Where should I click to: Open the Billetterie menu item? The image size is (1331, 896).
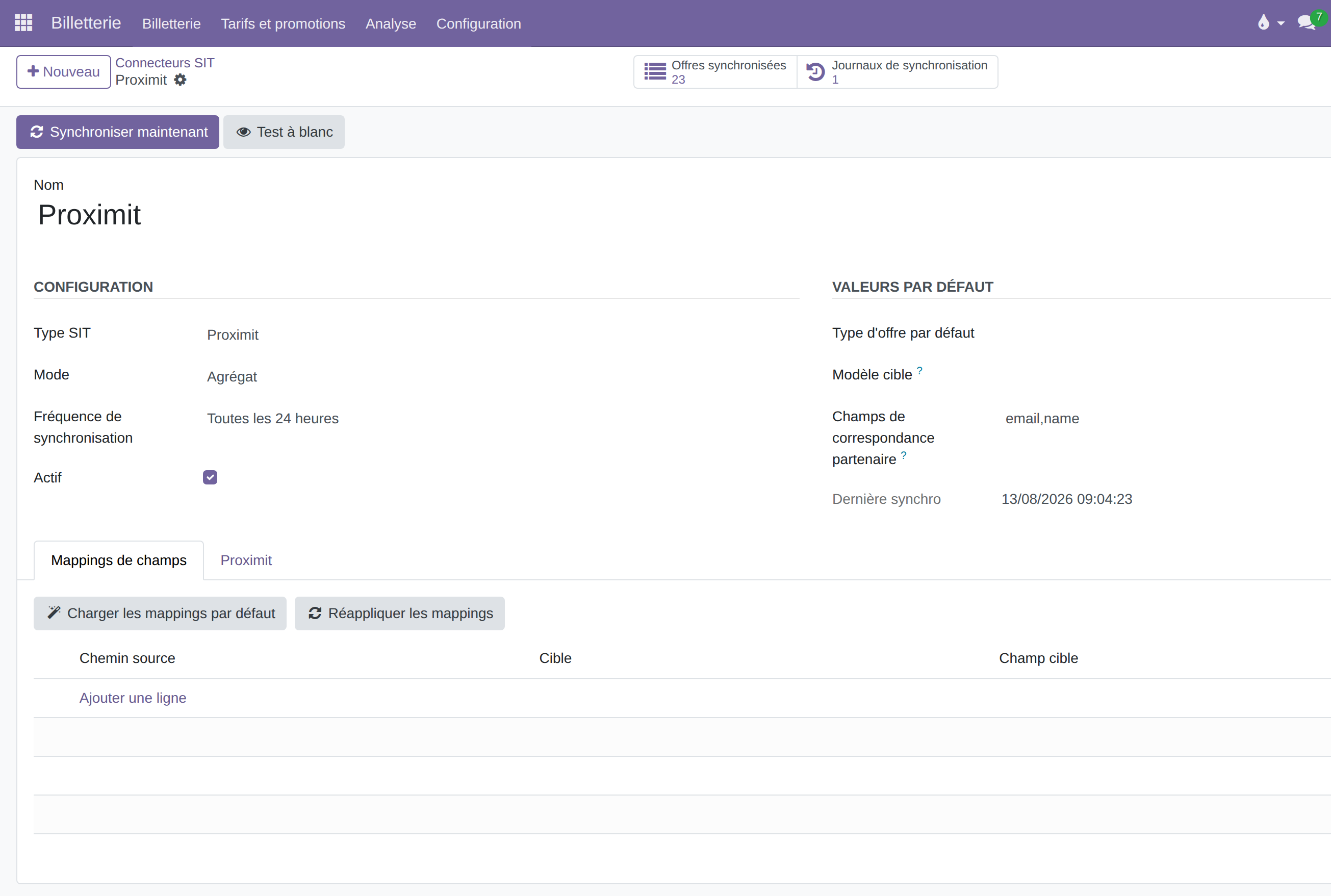coord(171,23)
